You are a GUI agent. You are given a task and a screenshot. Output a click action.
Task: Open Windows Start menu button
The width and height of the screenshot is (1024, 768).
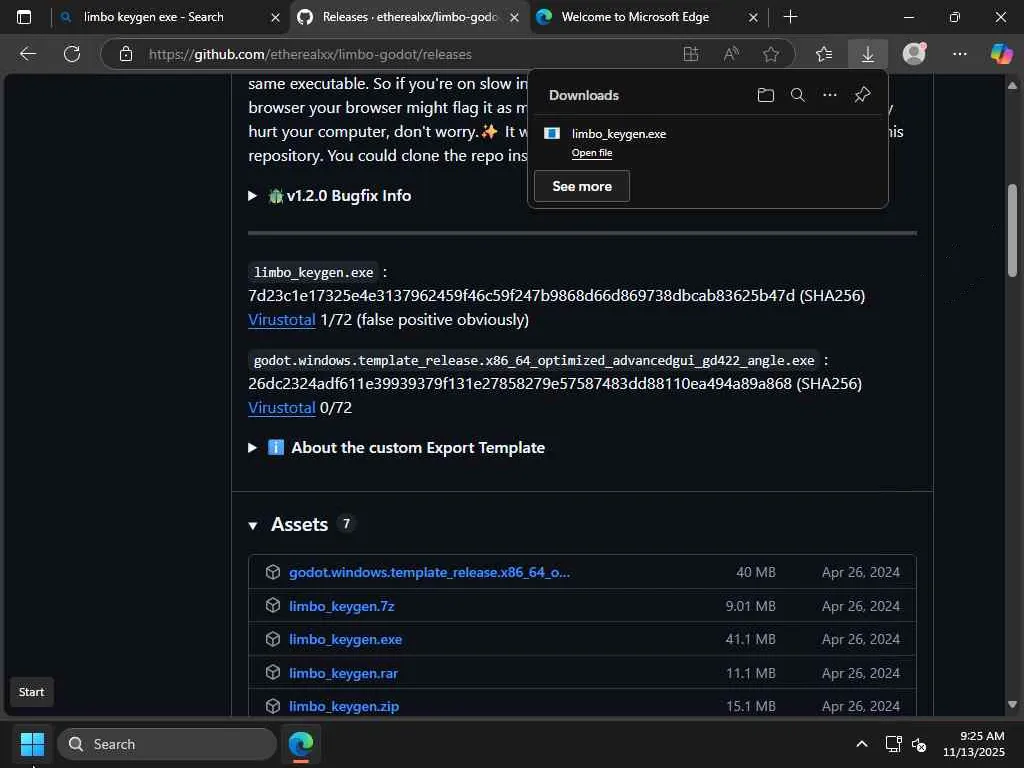(32, 744)
